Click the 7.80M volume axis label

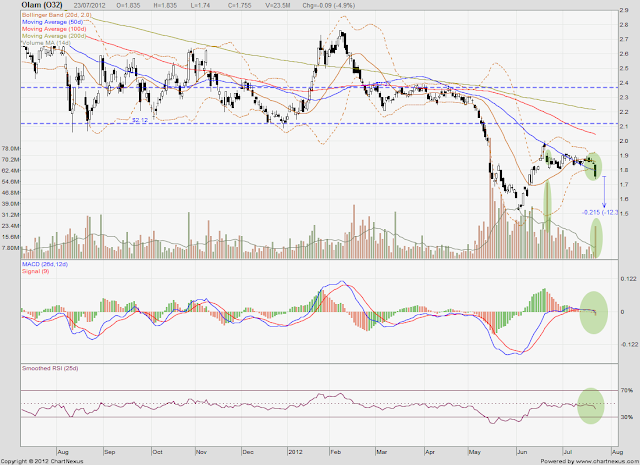[11, 248]
